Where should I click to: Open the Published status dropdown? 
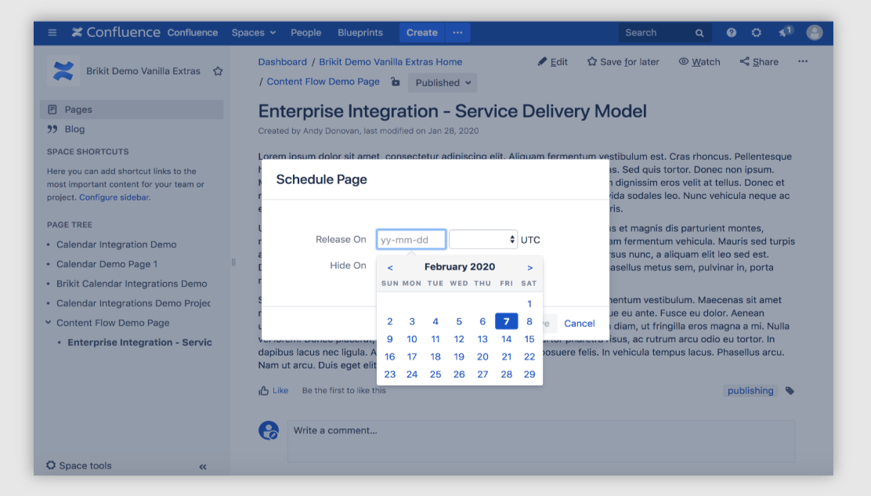443,83
